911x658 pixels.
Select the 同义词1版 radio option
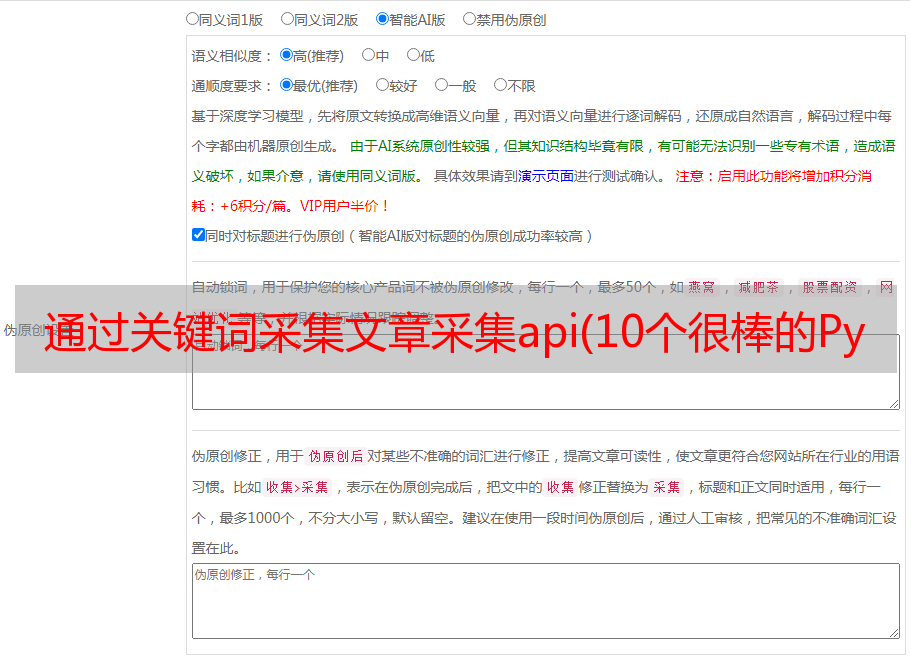point(192,18)
